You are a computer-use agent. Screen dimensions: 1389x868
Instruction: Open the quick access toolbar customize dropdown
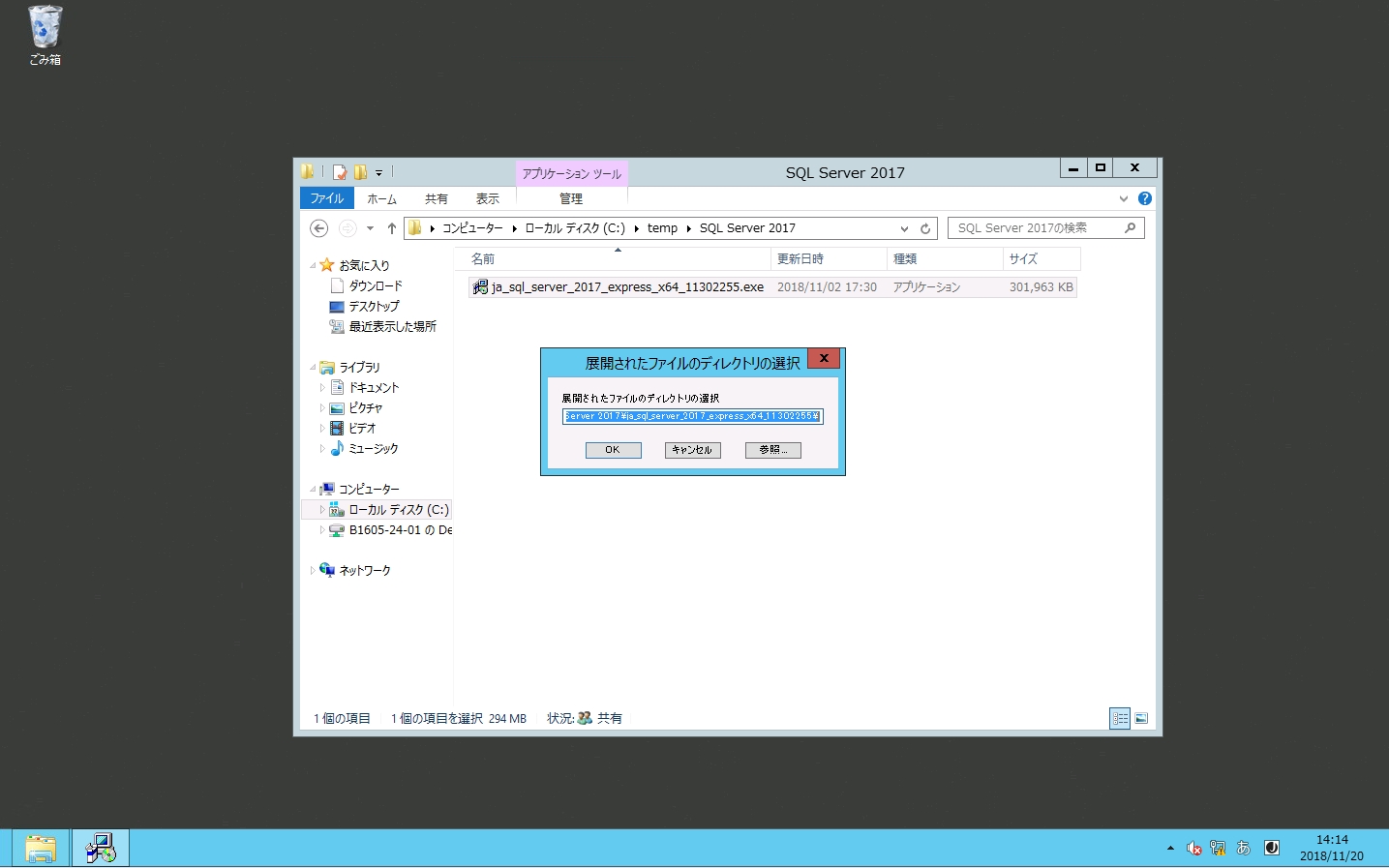(379, 171)
